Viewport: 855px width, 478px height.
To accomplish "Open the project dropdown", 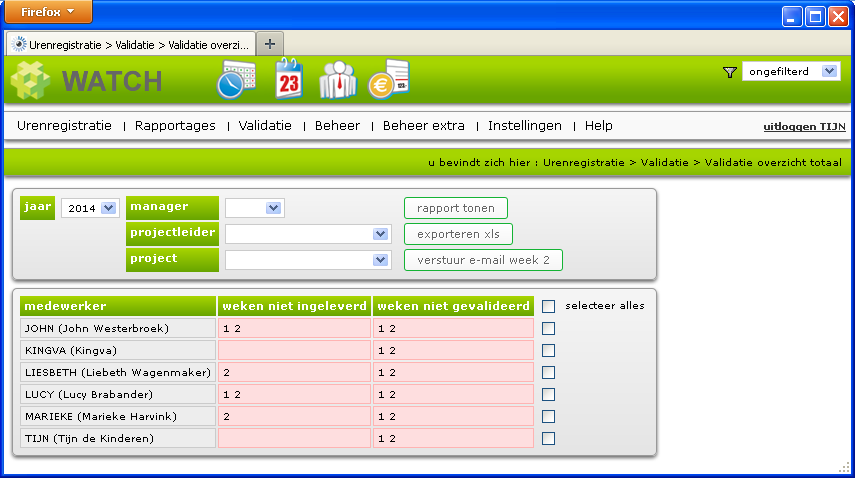I will click(x=308, y=260).
